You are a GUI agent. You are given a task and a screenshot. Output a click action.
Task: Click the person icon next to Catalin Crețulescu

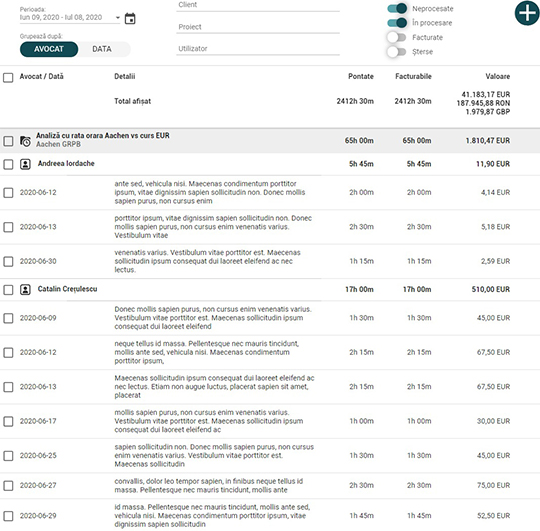tap(25, 290)
